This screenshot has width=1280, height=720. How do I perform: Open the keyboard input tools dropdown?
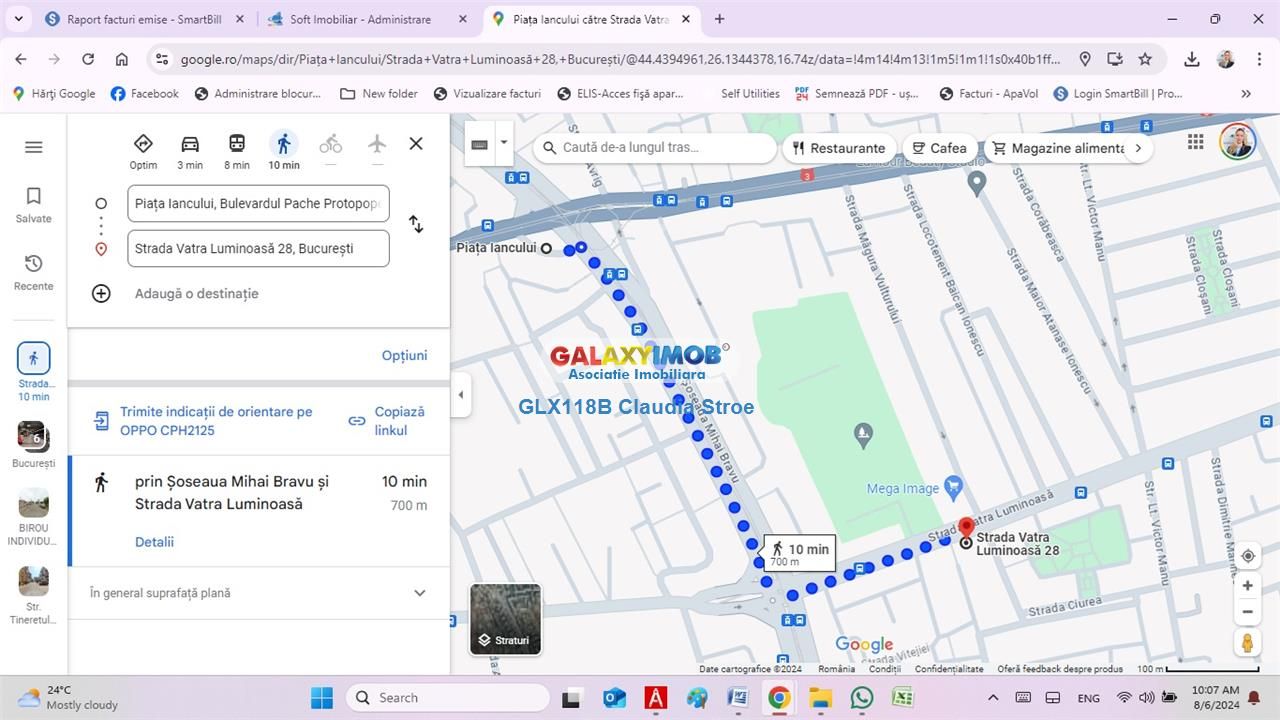(x=503, y=143)
